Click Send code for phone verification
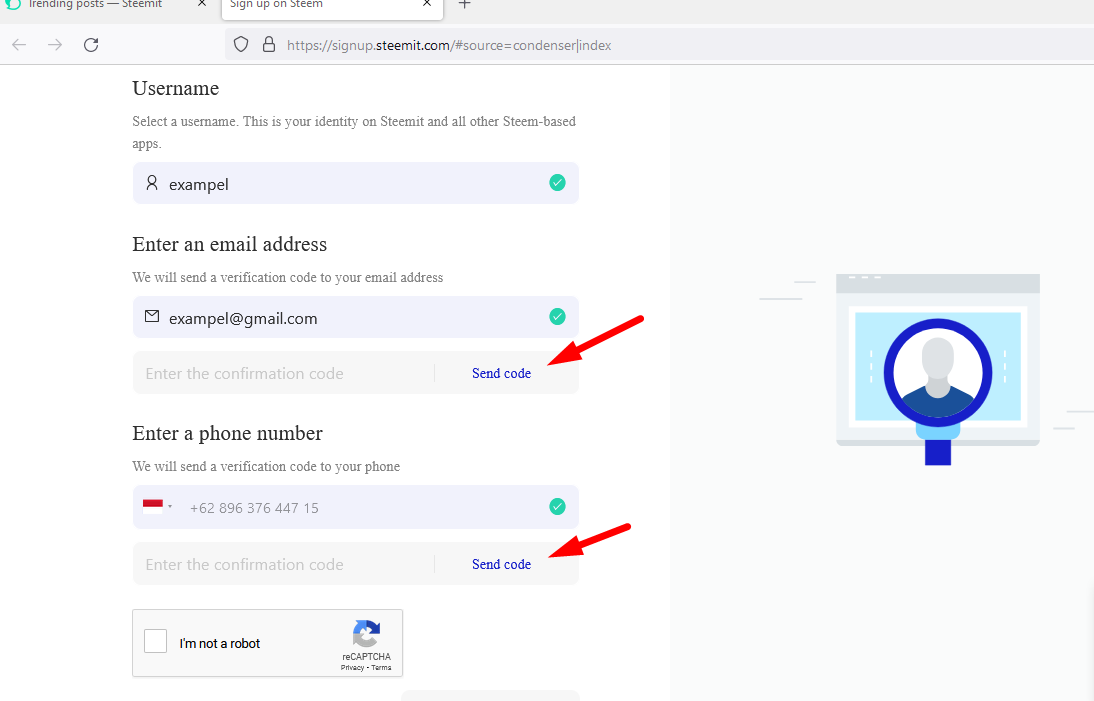The height and width of the screenshot is (701, 1094). (x=501, y=564)
